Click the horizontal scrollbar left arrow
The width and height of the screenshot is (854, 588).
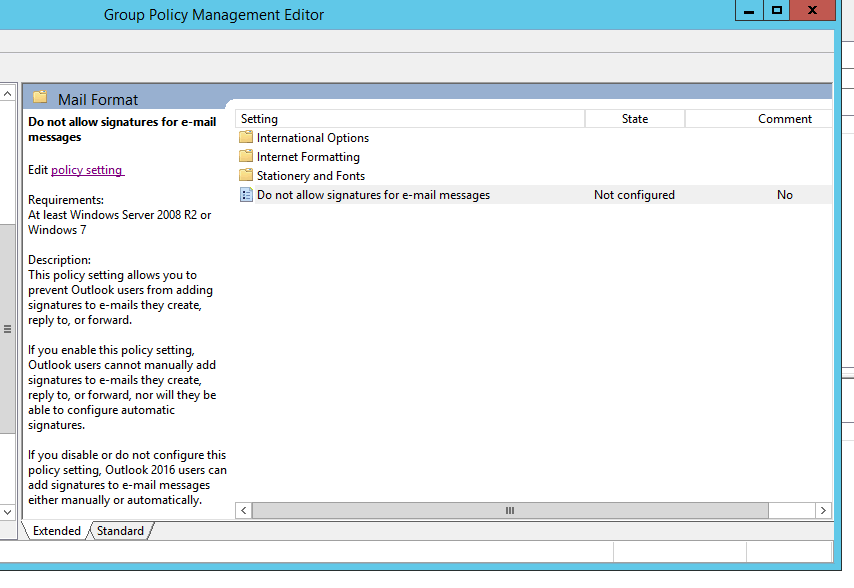243,510
